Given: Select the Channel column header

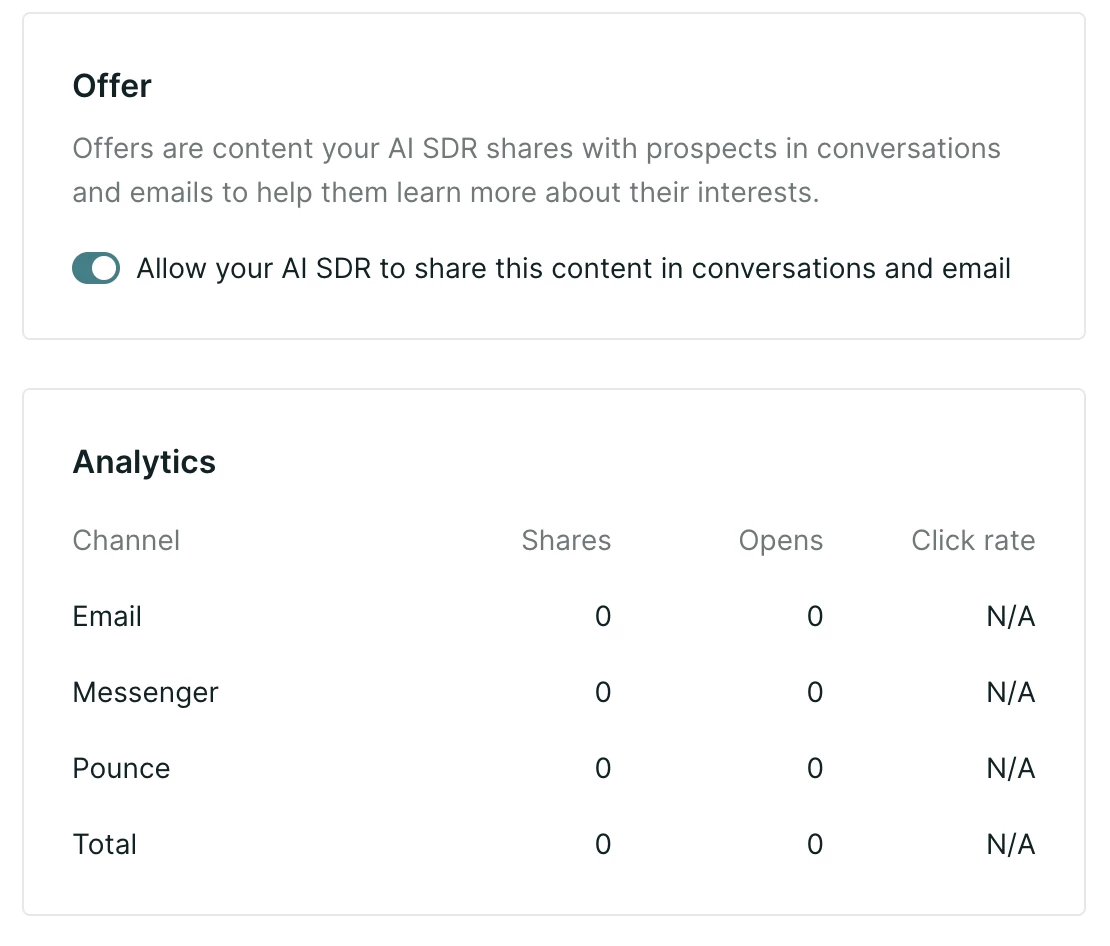Looking at the screenshot, I should (x=126, y=540).
